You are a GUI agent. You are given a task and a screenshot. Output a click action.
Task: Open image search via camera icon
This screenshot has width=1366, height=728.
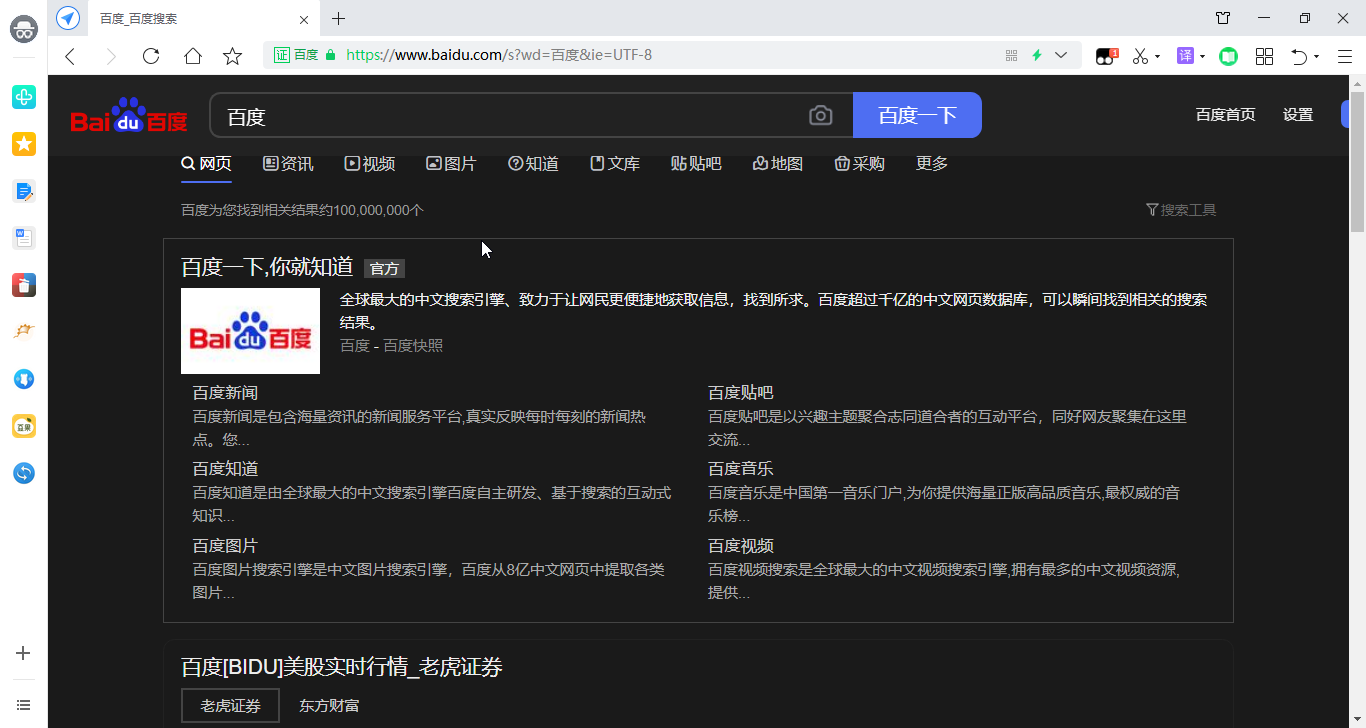coord(821,115)
